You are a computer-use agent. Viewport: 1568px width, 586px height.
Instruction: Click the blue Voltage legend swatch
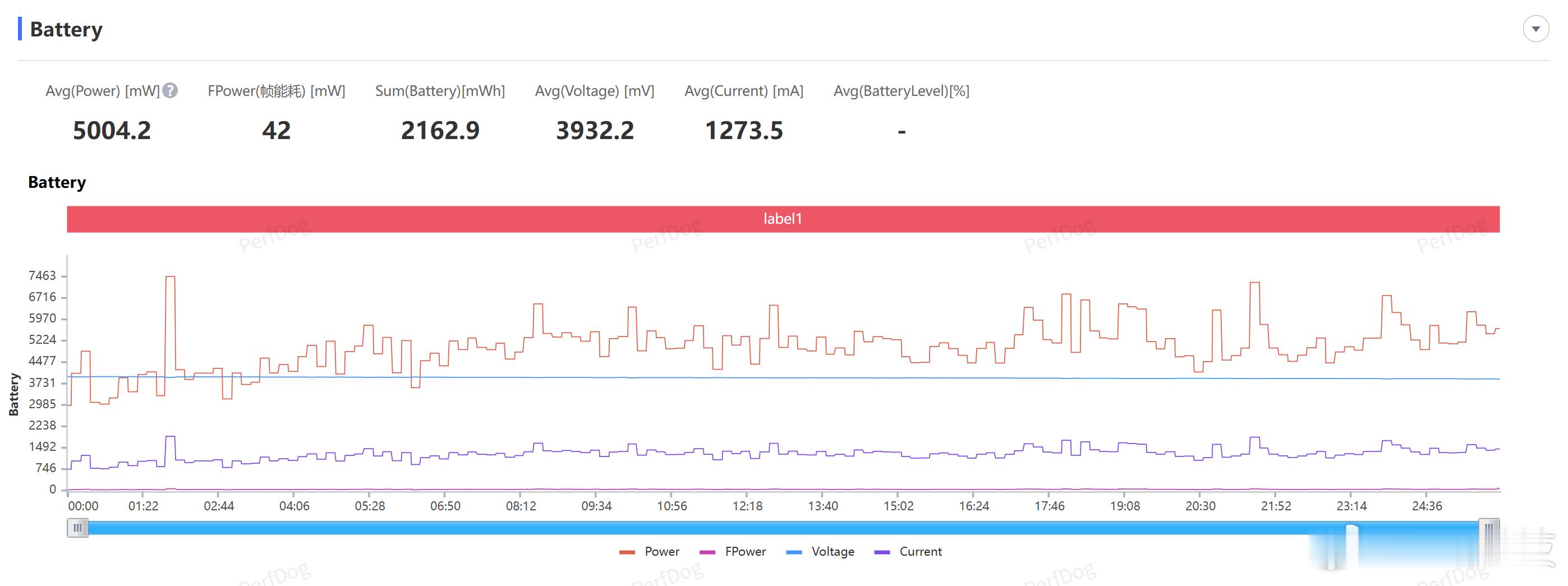pyautogui.click(x=794, y=552)
